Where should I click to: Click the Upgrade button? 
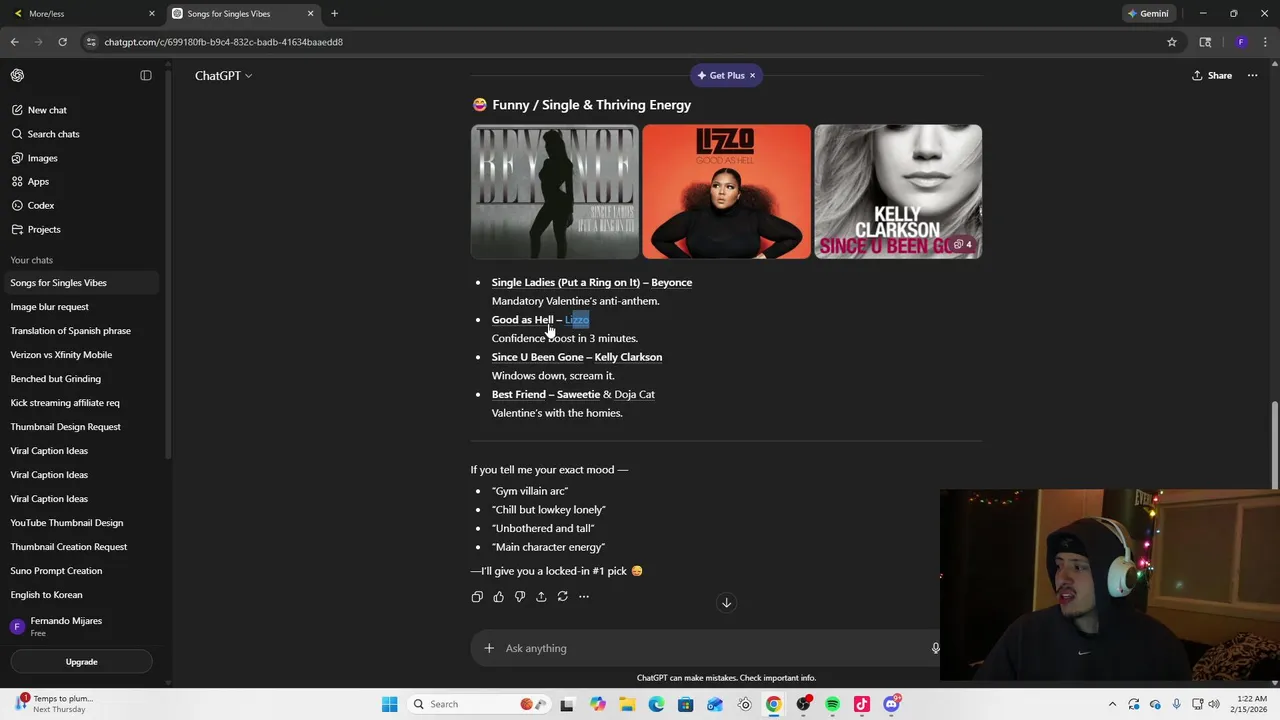pos(82,662)
